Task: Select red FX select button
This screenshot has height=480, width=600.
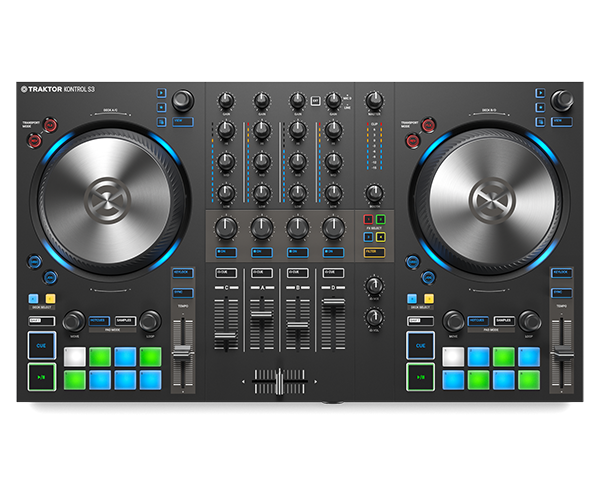Action: tap(368, 220)
